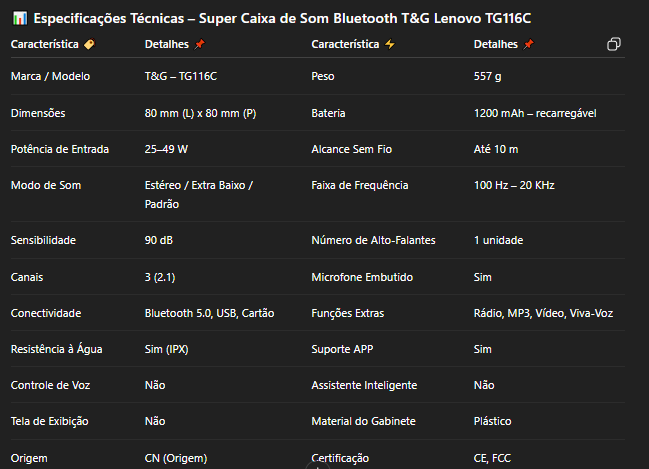Copy the table using the copy icon
Image resolution: width=649 pixels, height=469 pixels.
(613, 44)
